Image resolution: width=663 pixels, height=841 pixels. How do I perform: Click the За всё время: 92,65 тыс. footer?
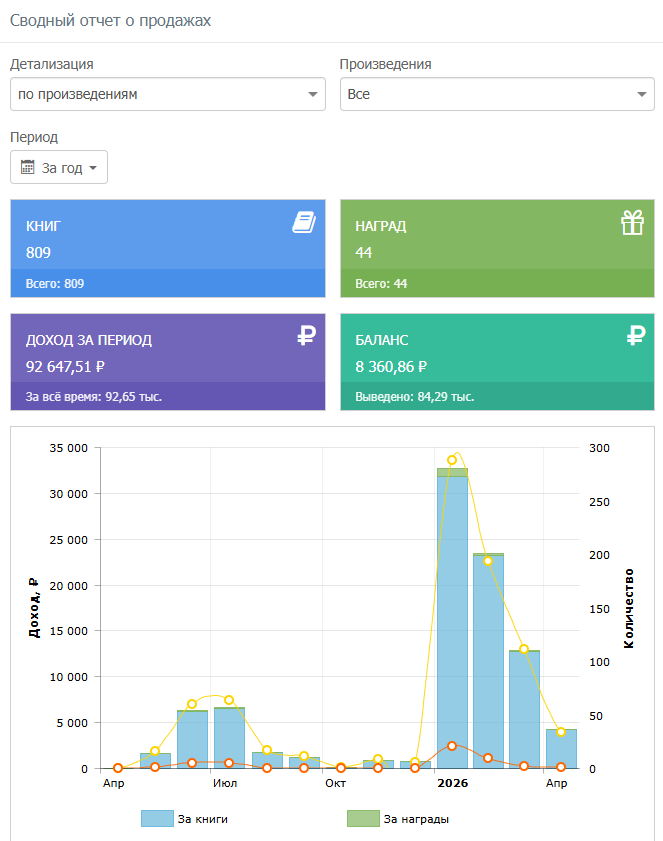pos(168,397)
